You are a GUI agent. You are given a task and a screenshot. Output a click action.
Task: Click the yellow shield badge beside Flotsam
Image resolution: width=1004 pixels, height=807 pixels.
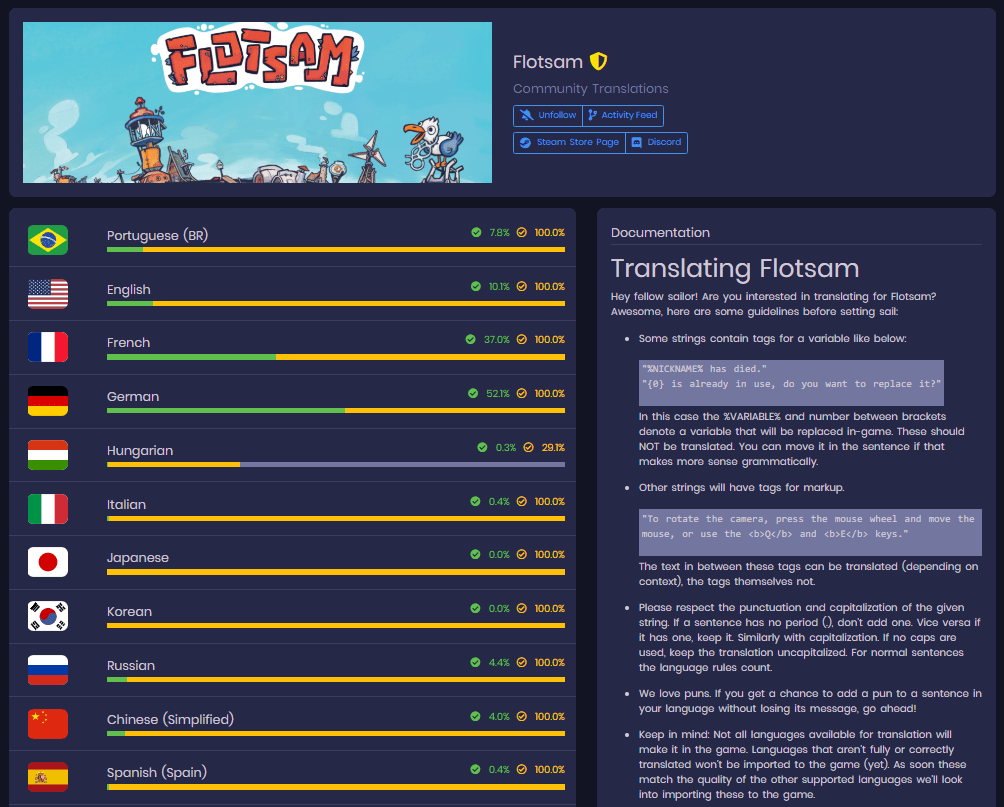[598, 61]
